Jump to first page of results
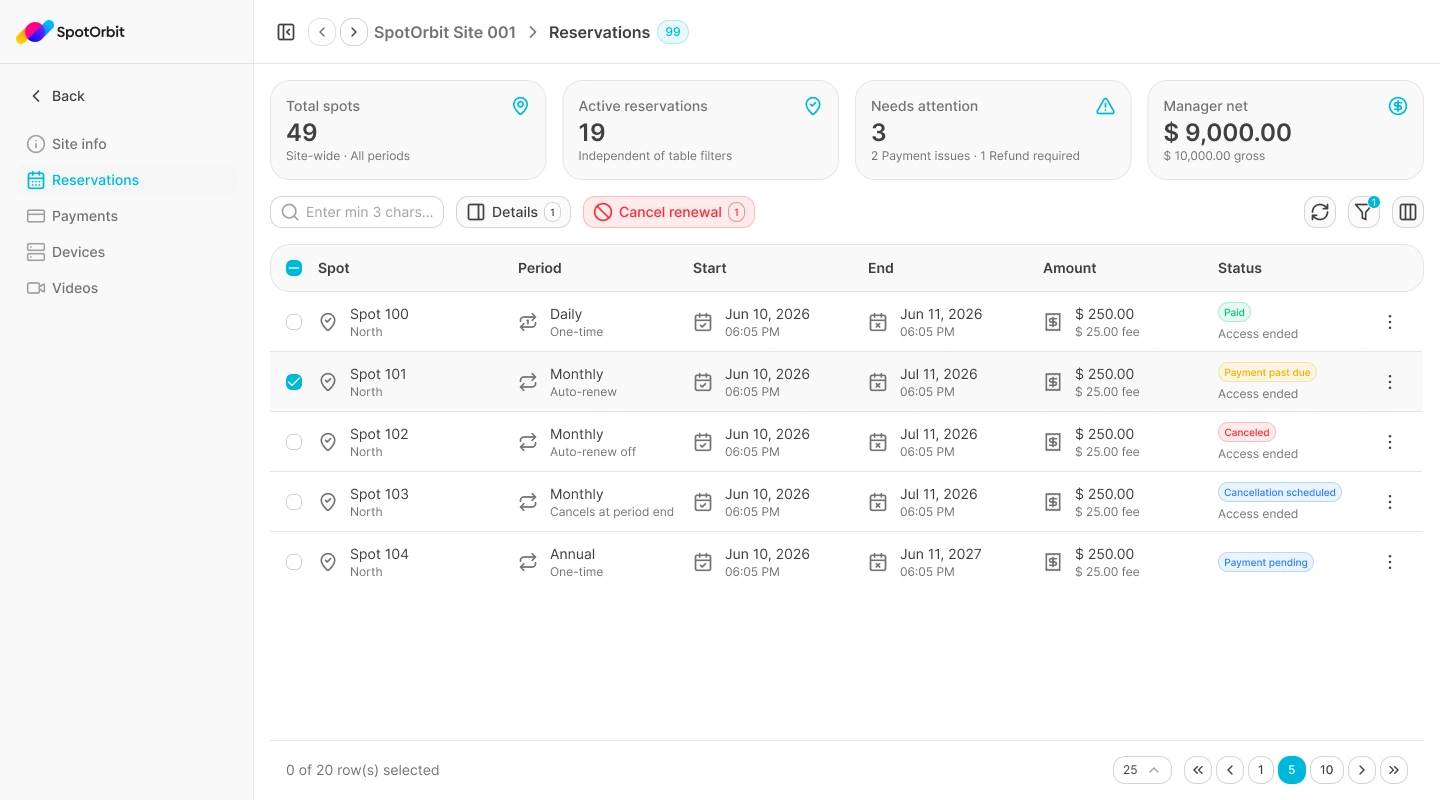The image size is (1440, 800). click(x=1198, y=770)
